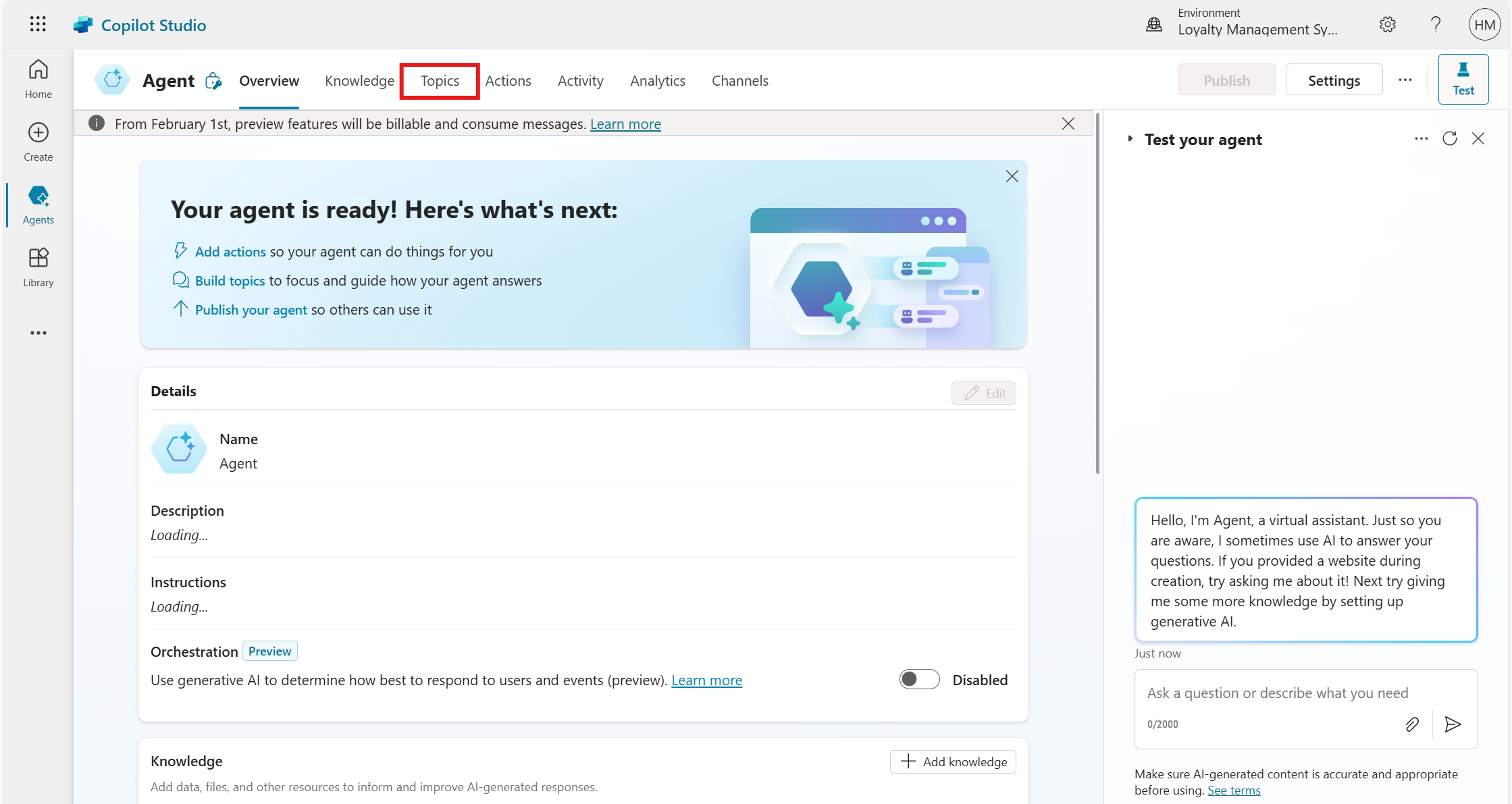Switch to the Topics tab
The height and width of the screenshot is (804, 1512).
click(x=440, y=81)
